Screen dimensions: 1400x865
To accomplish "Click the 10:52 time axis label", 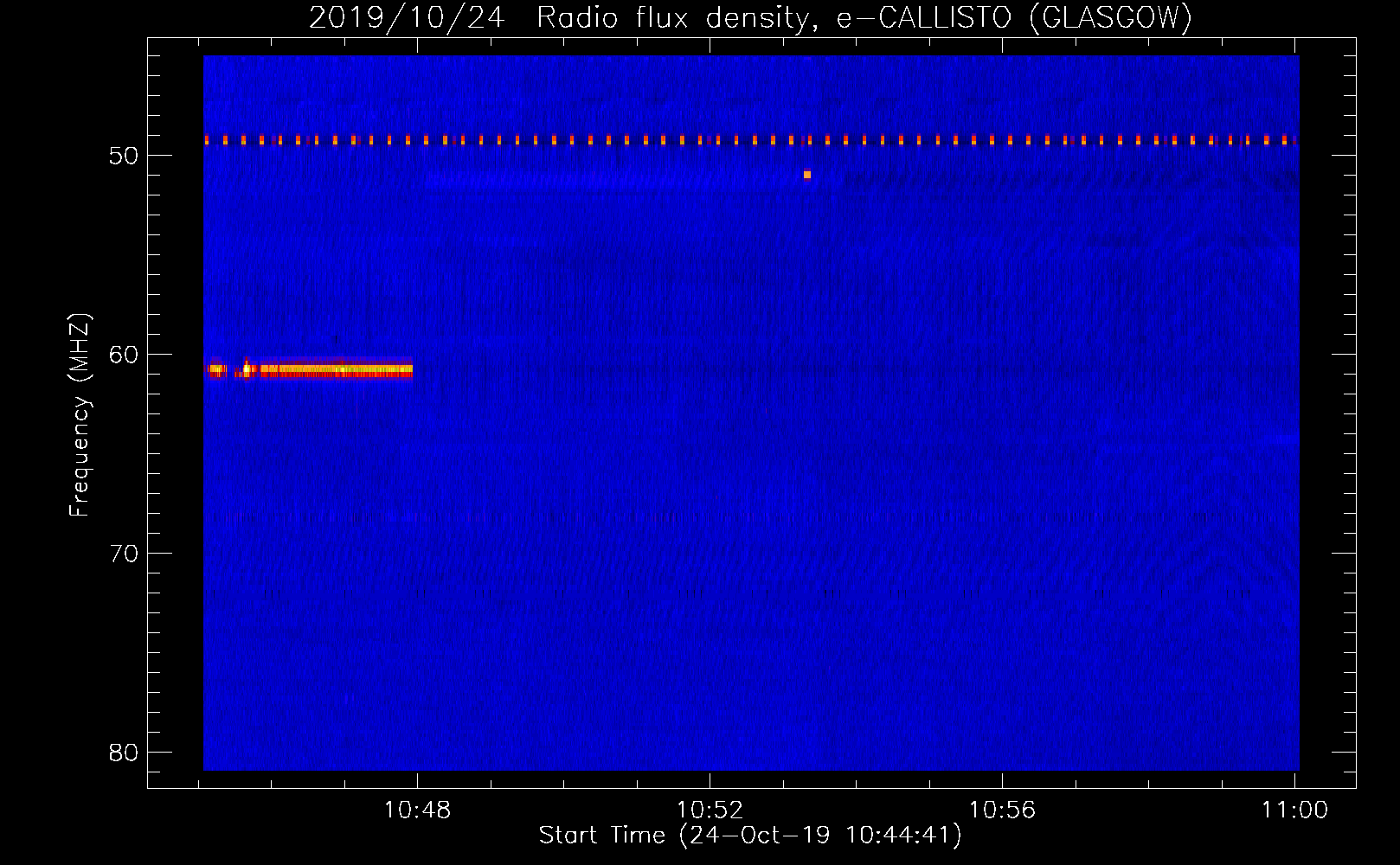I will click(710, 811).
